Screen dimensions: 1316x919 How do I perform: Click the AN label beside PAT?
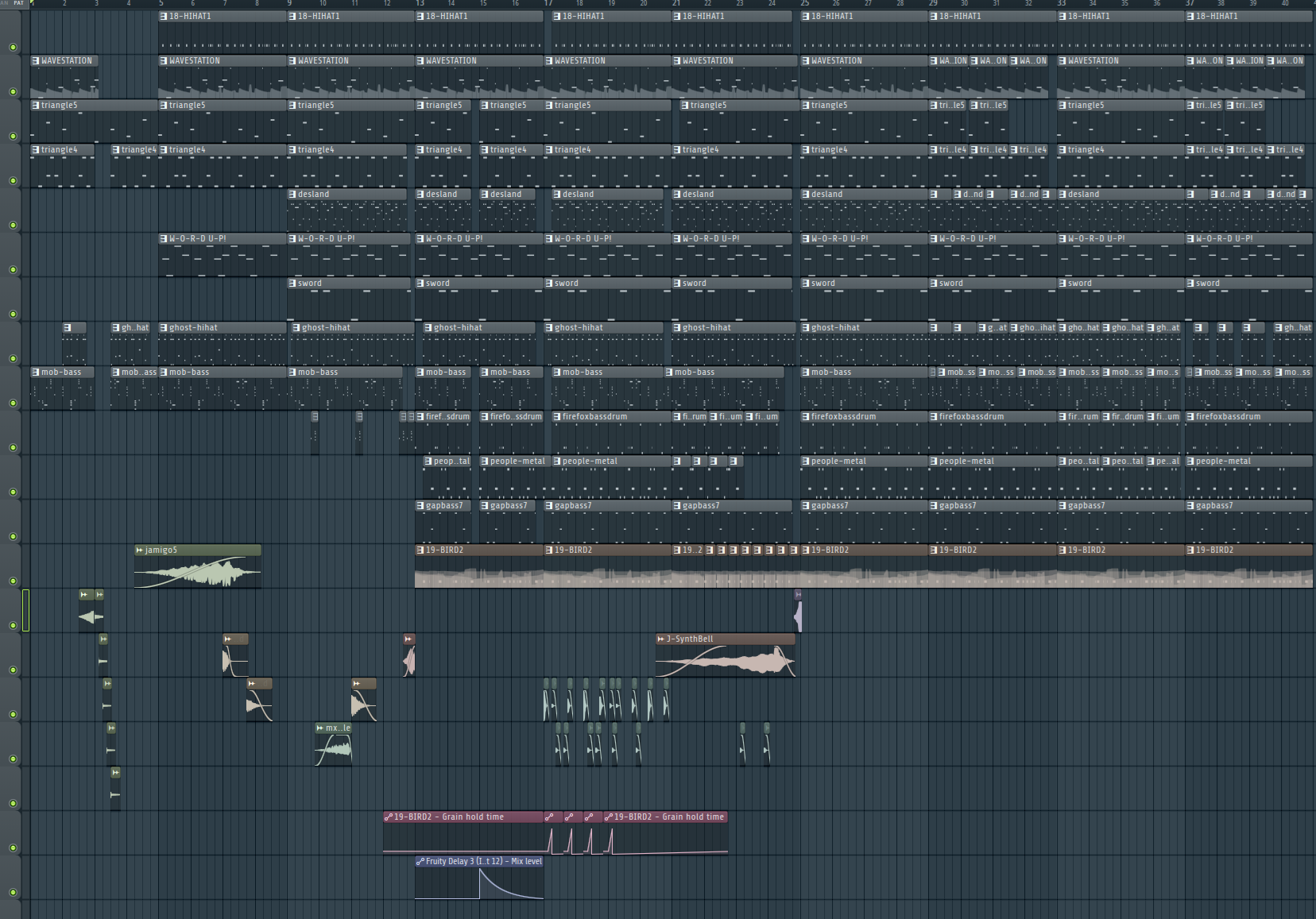pyautogui.click(x=5, y=3)
